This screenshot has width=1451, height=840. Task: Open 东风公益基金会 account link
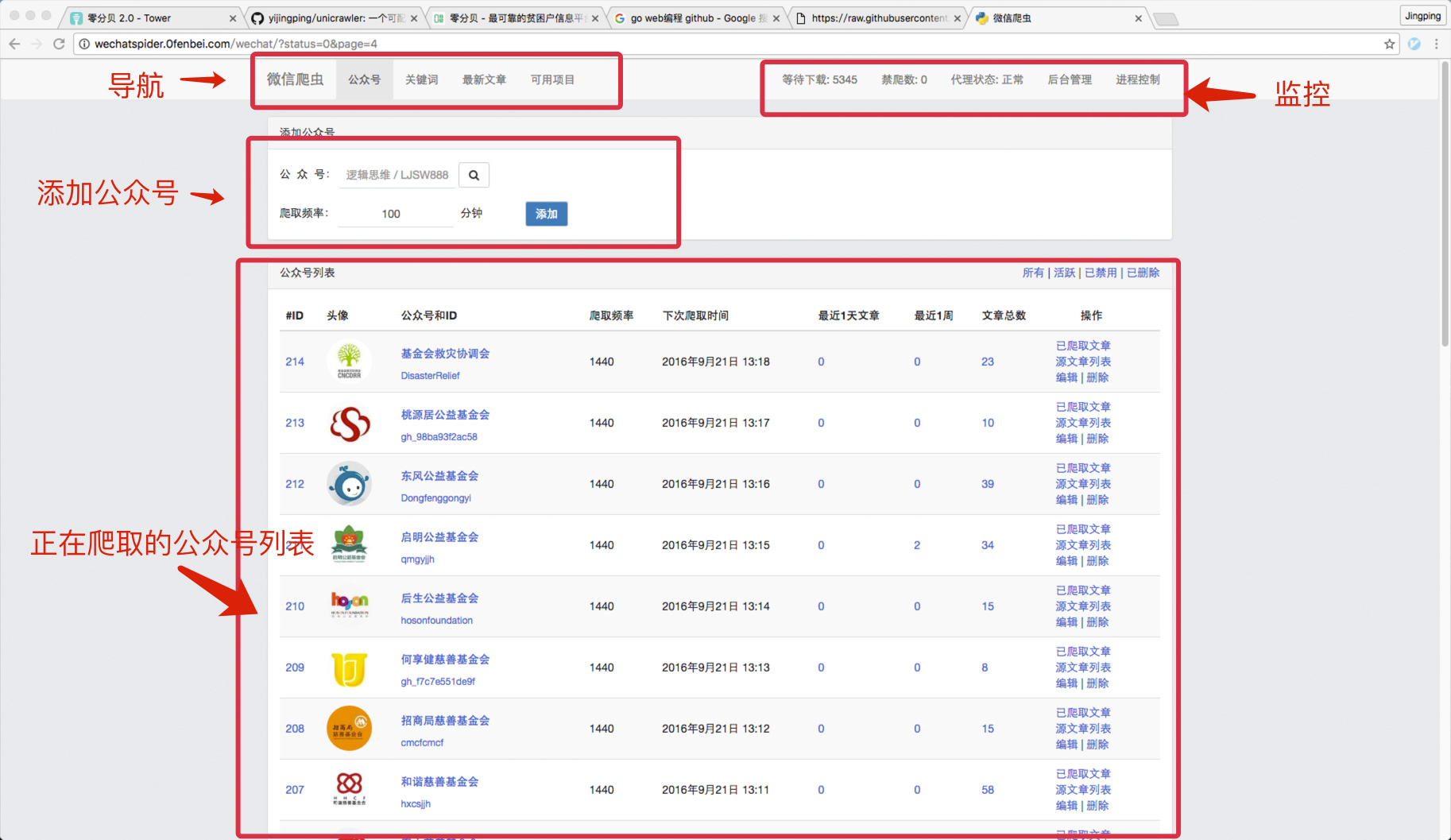point(439,476)
